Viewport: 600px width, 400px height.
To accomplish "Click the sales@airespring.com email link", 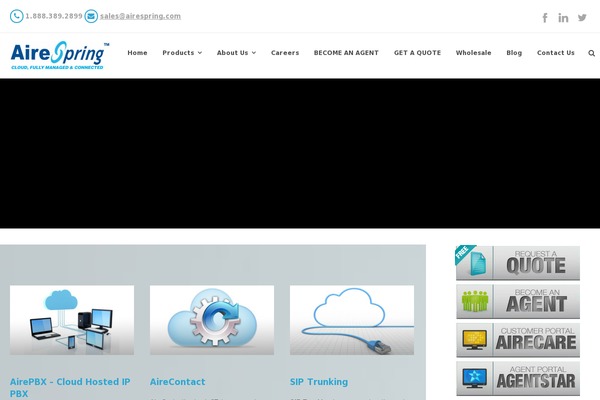I will (140, 16).
